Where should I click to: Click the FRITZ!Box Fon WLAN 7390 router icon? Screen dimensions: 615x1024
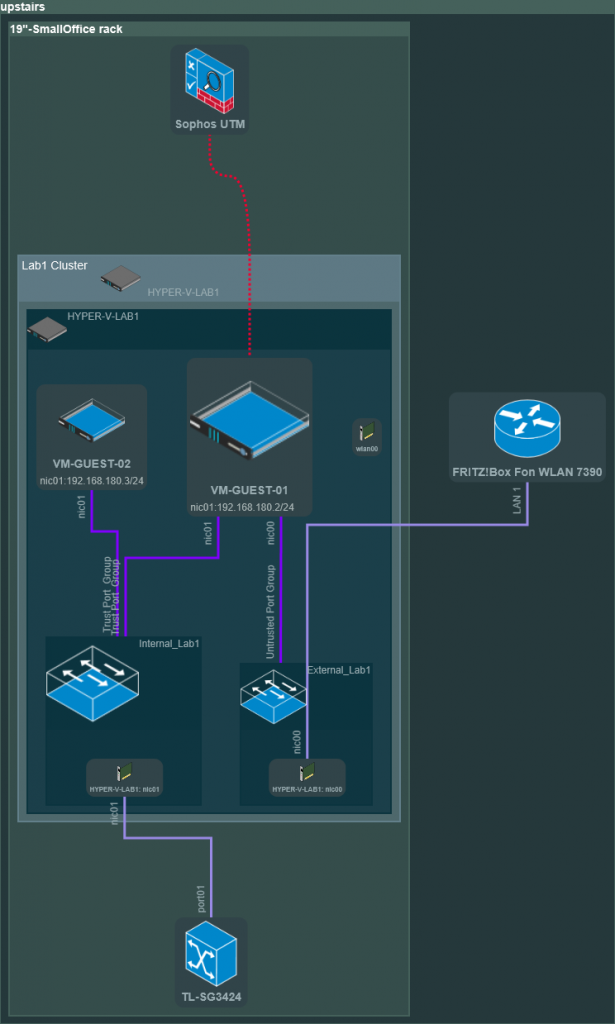tap(527, 429)
